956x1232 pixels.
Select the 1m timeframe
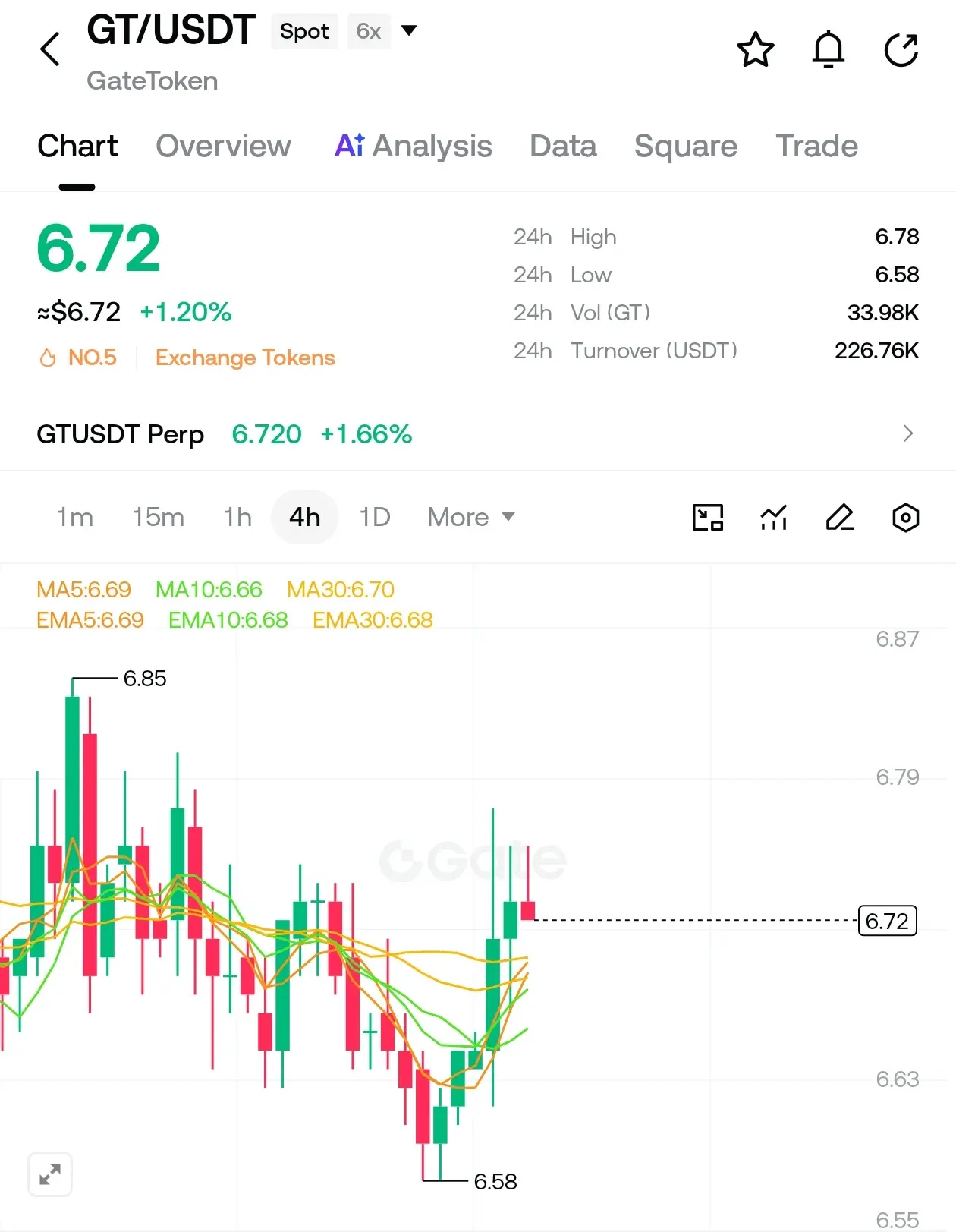pos(75,517)
